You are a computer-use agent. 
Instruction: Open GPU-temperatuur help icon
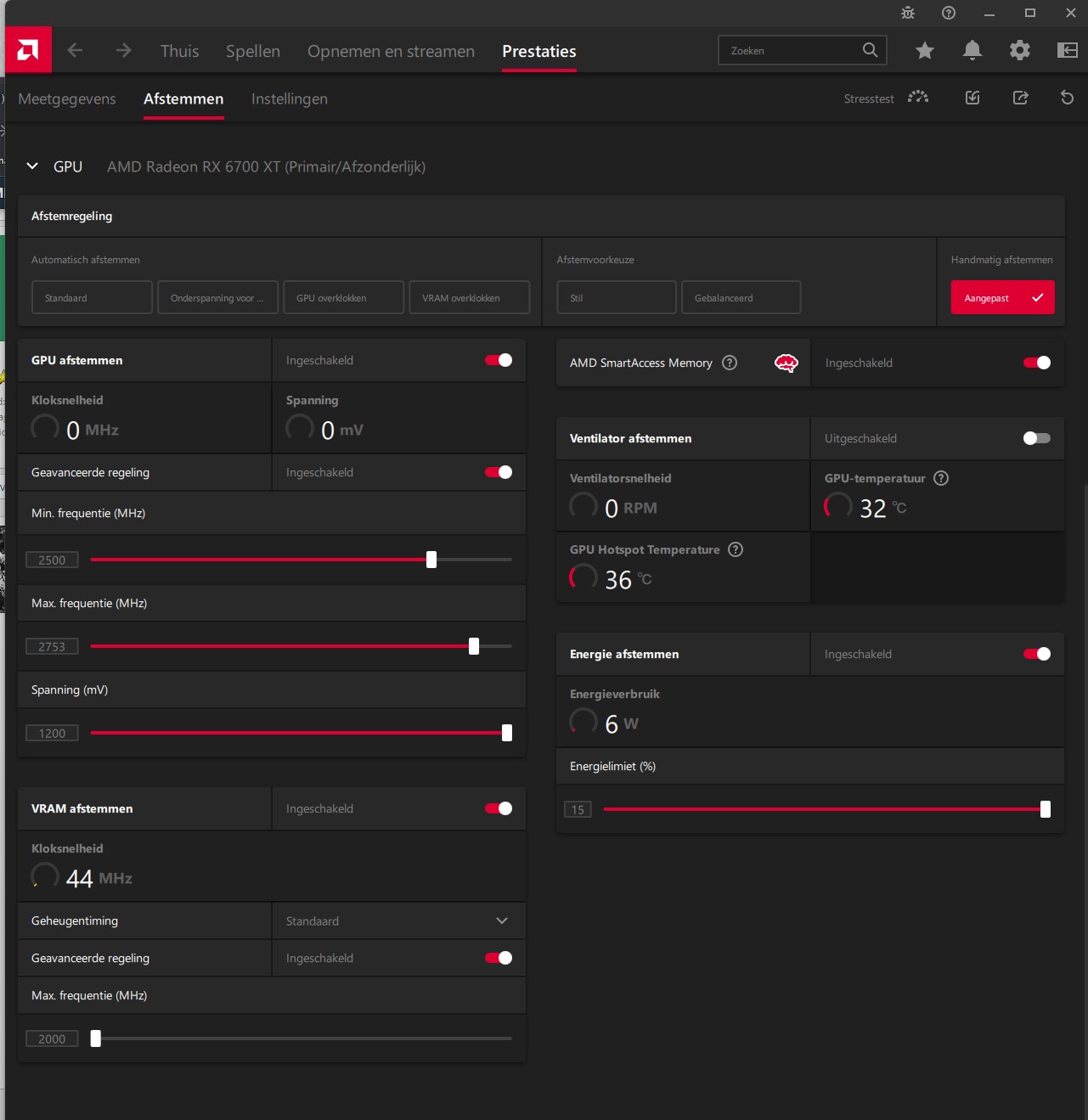click(x=941, y=478)
